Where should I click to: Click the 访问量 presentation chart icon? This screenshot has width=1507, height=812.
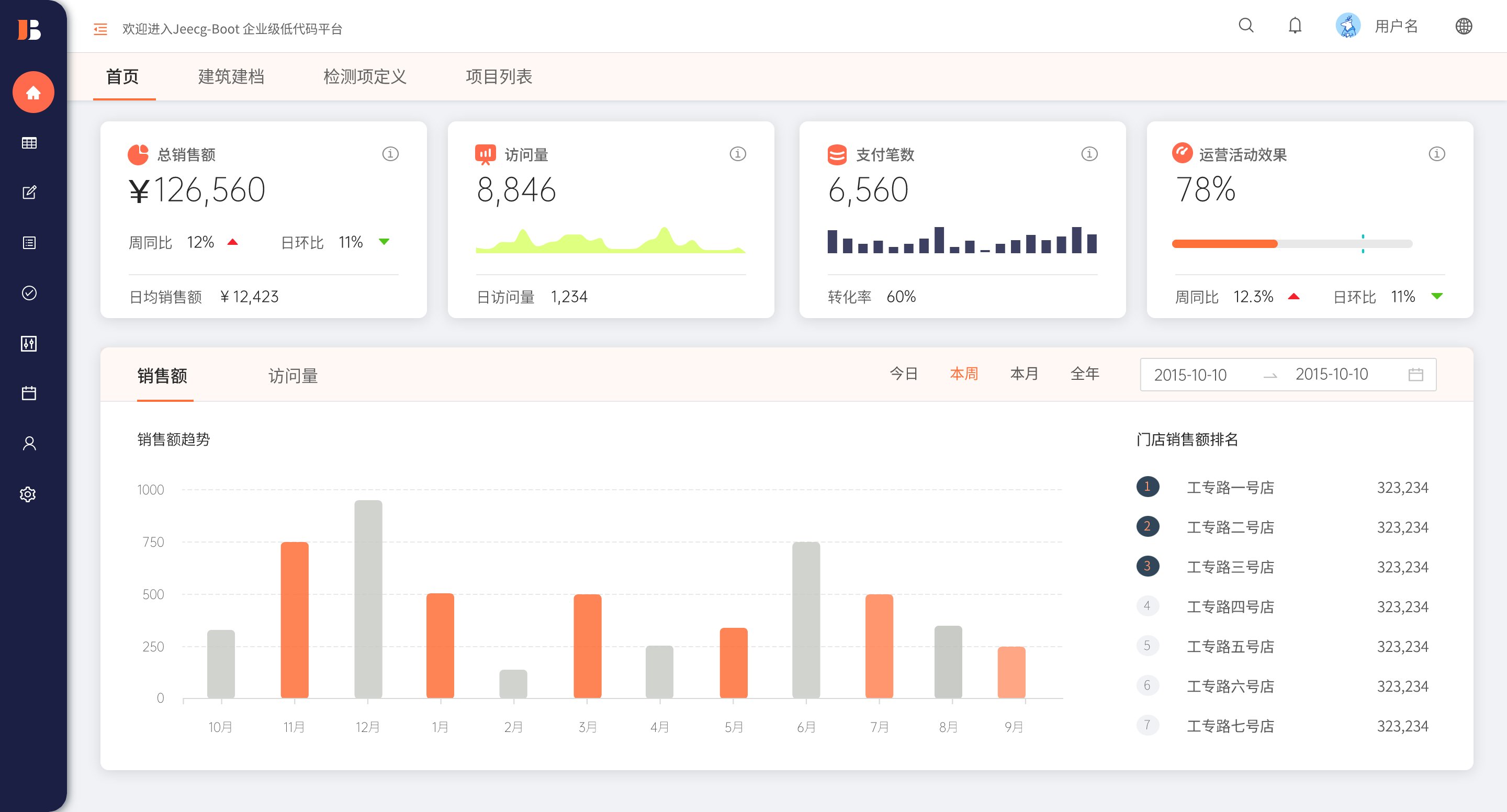[x=486, y=154]
